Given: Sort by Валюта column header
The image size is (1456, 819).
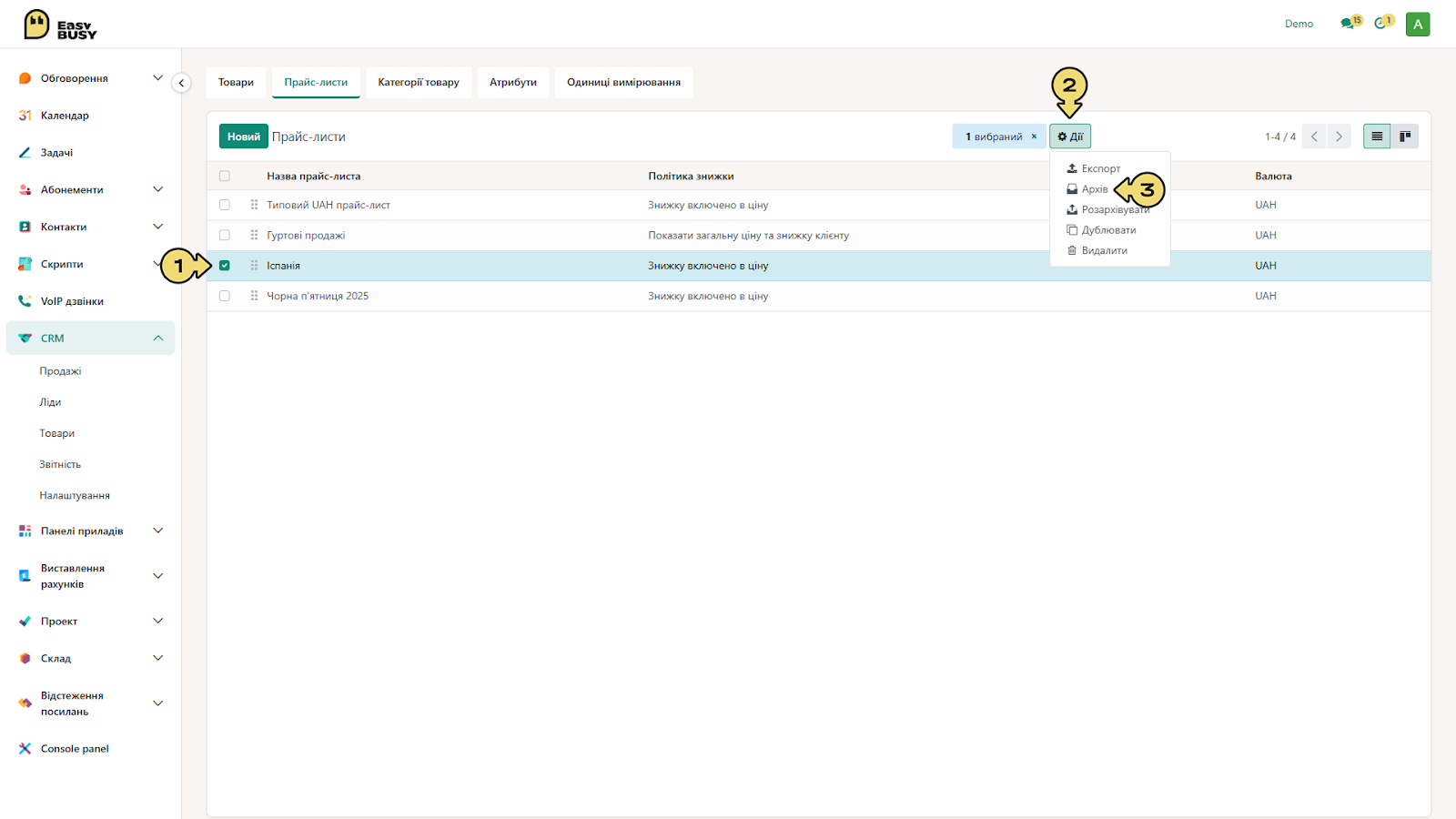Looking at the screenshot, I should (x=1273, y=177).
